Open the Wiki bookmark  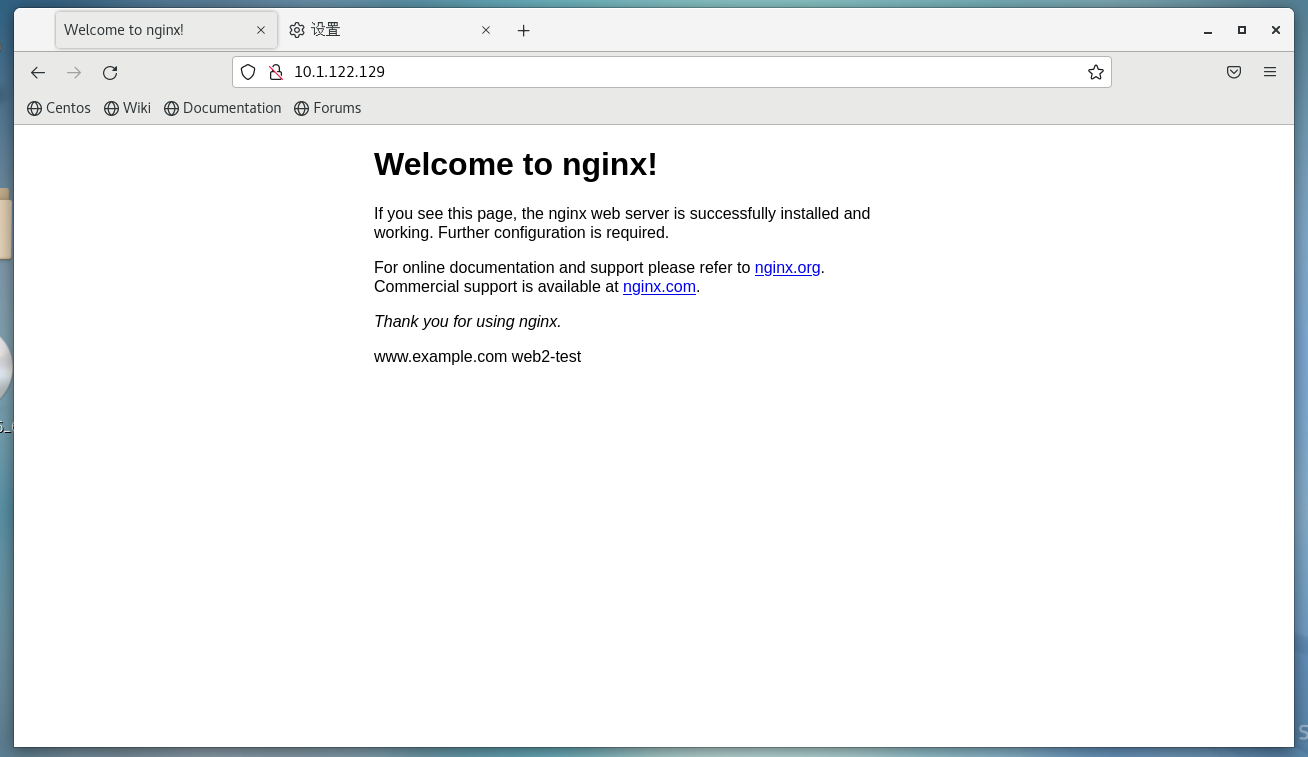[x=127, y=108]
